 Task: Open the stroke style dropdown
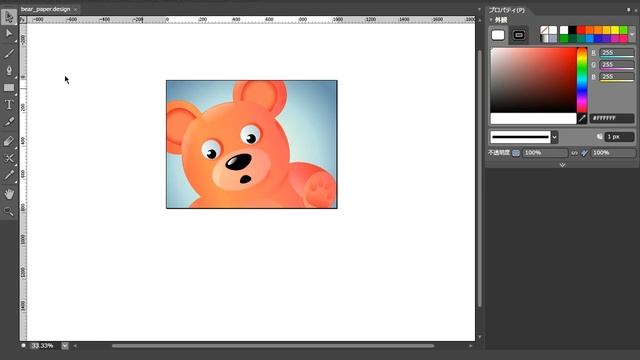pyautogui.click(x=554, y=137)
